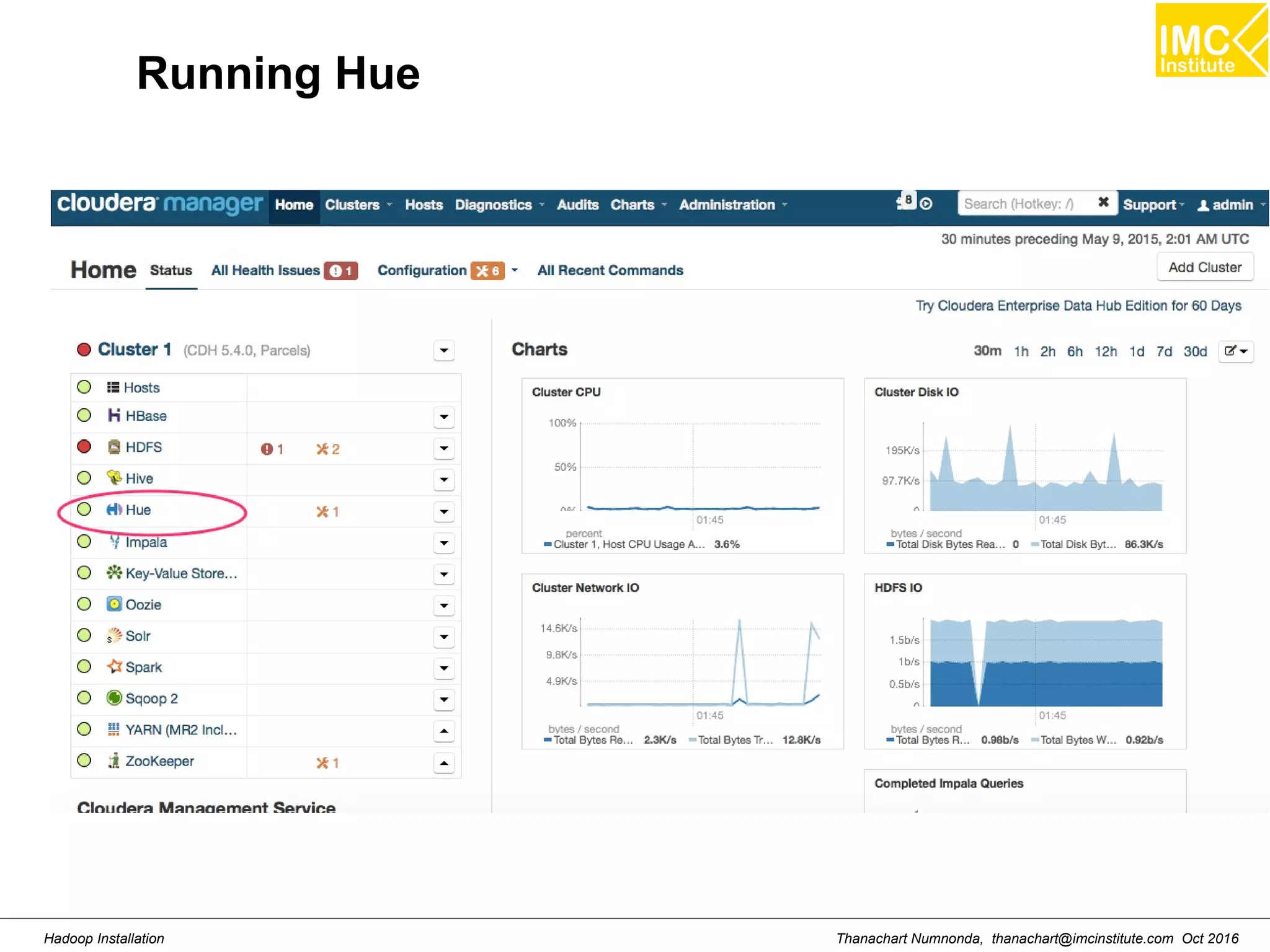Set chart range to 1h

[1021, 351]
